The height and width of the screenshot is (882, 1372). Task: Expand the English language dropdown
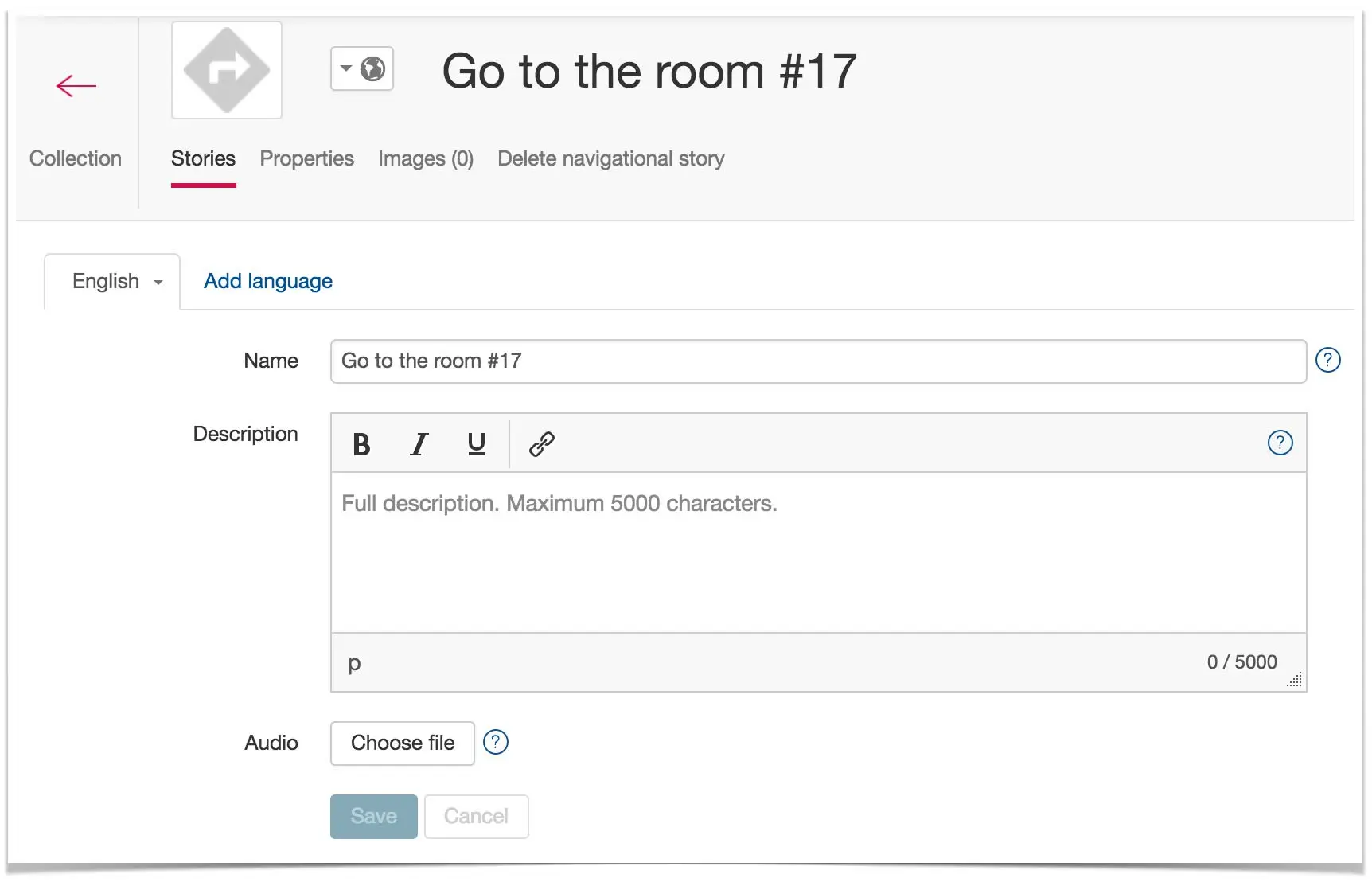point(116,282)
